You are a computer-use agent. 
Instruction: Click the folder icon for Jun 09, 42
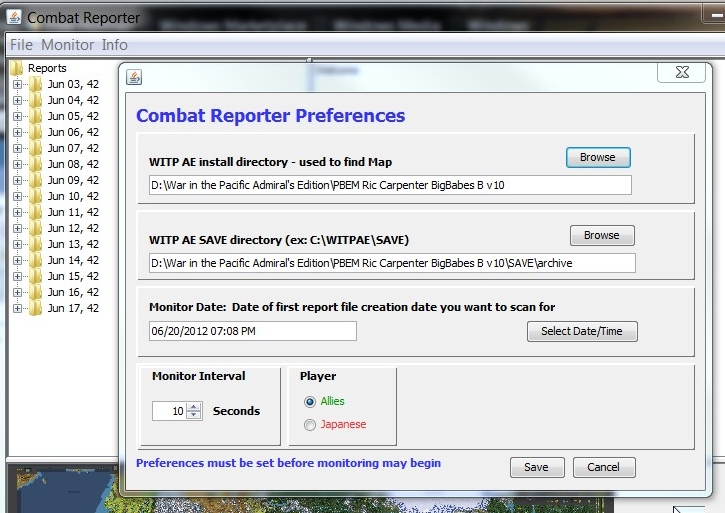36,180
